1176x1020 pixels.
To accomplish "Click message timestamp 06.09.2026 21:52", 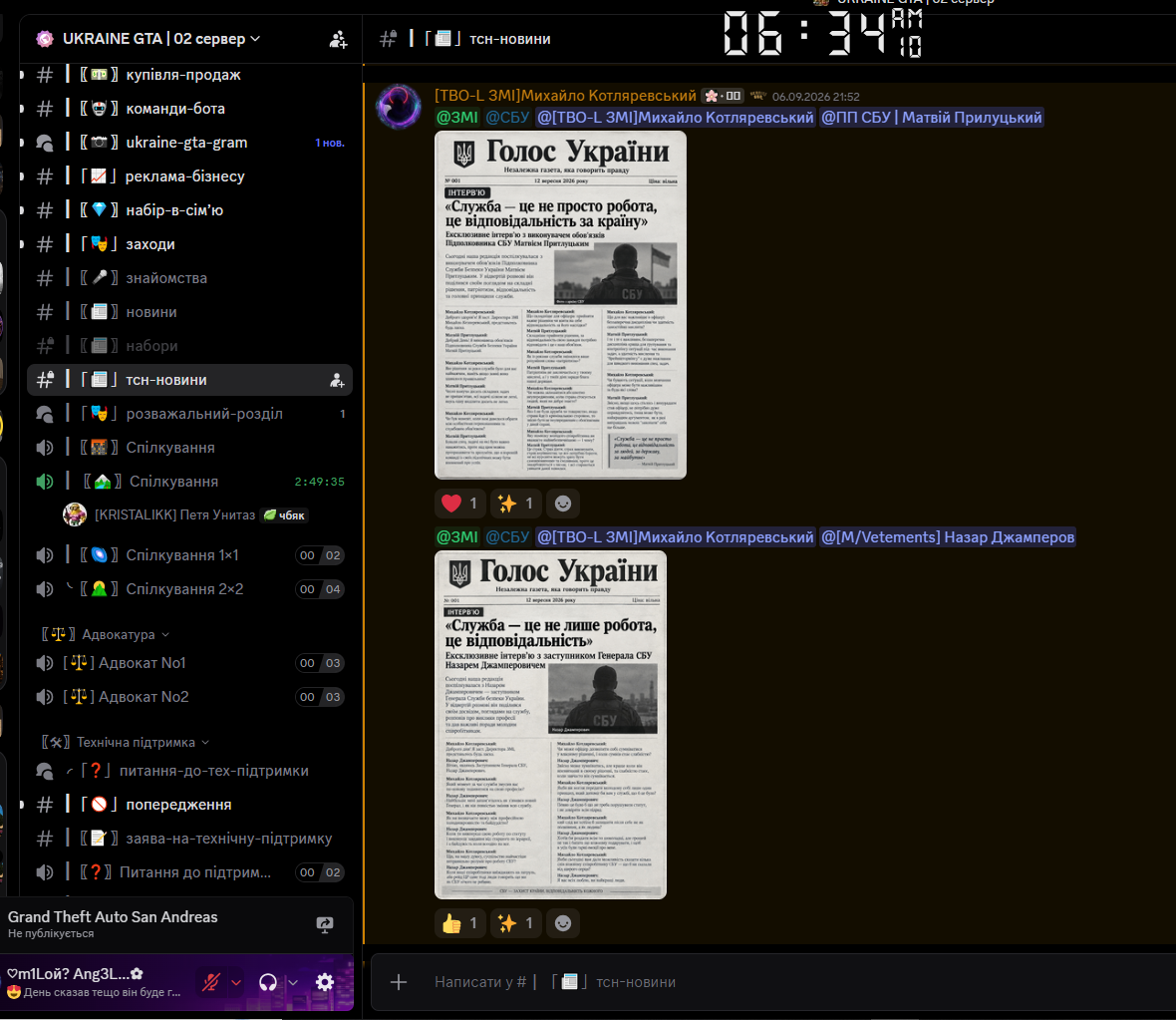I will [815, 97].
